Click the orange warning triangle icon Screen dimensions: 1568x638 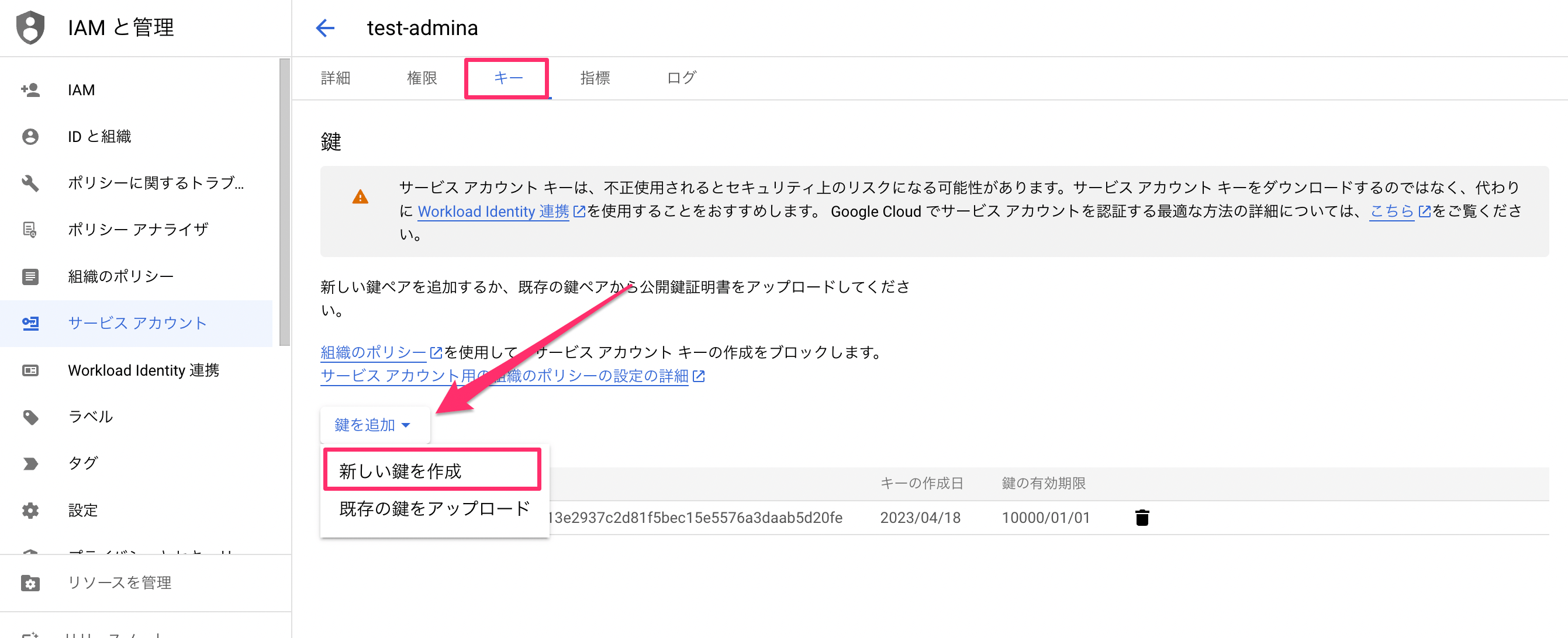click(x=360, y=196)
